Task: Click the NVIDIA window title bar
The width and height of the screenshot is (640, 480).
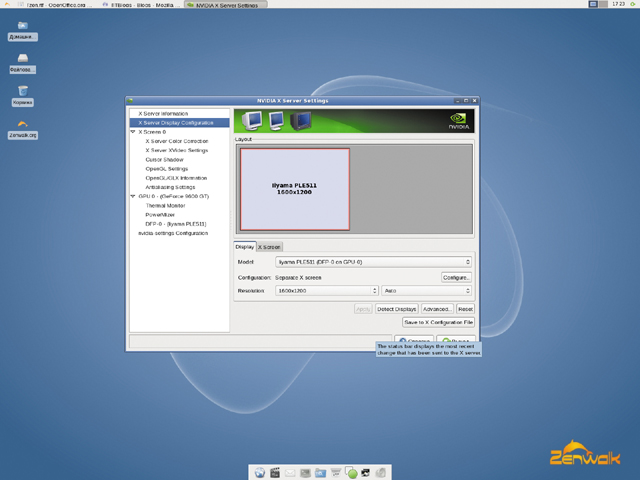Action: [293, 100]
